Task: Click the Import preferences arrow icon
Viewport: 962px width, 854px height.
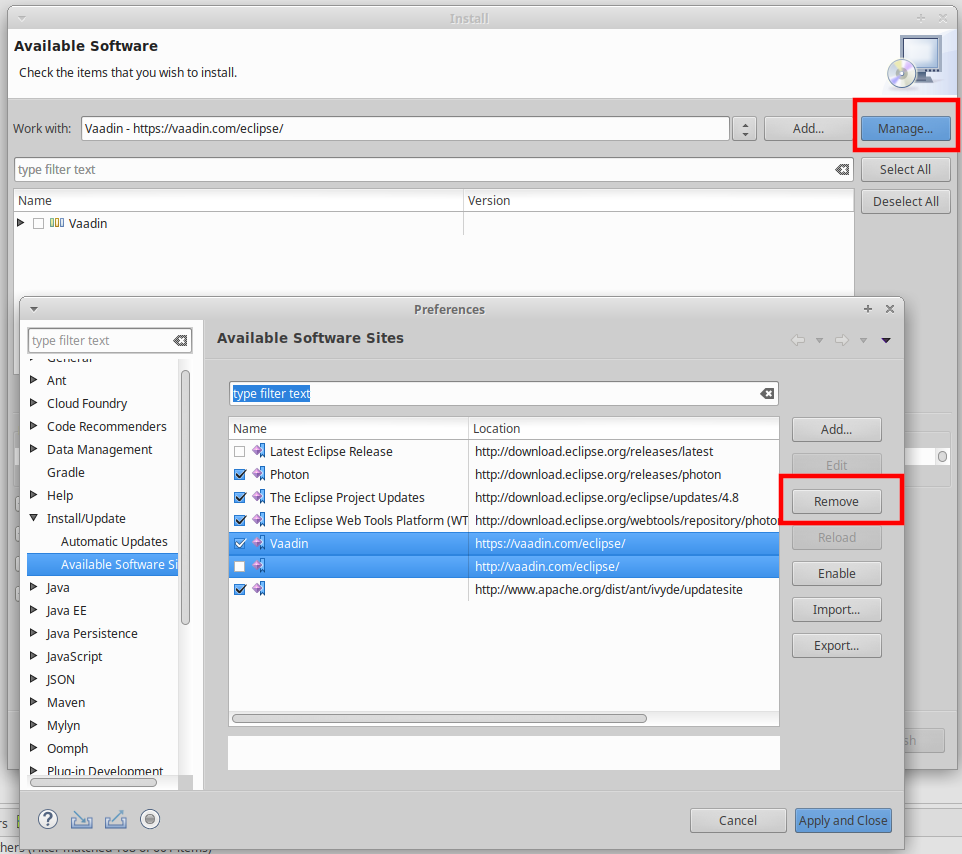Action: 81,819
